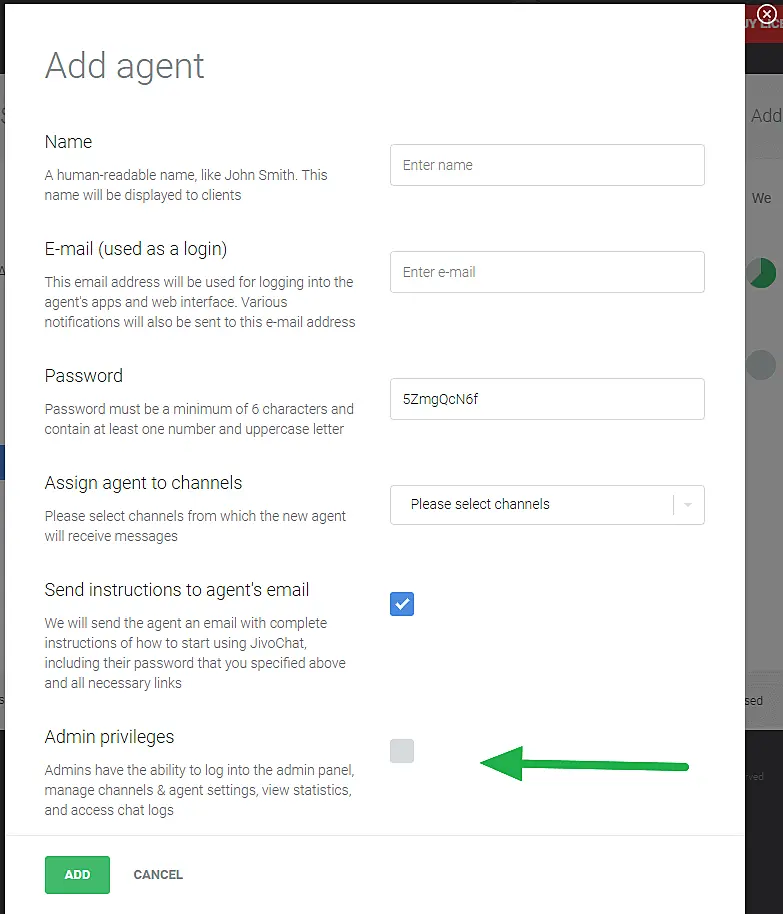This screenshot has height=914, width=783.
Task: Click the E-mail (used as a login) label
Action: tap(136, 249)
